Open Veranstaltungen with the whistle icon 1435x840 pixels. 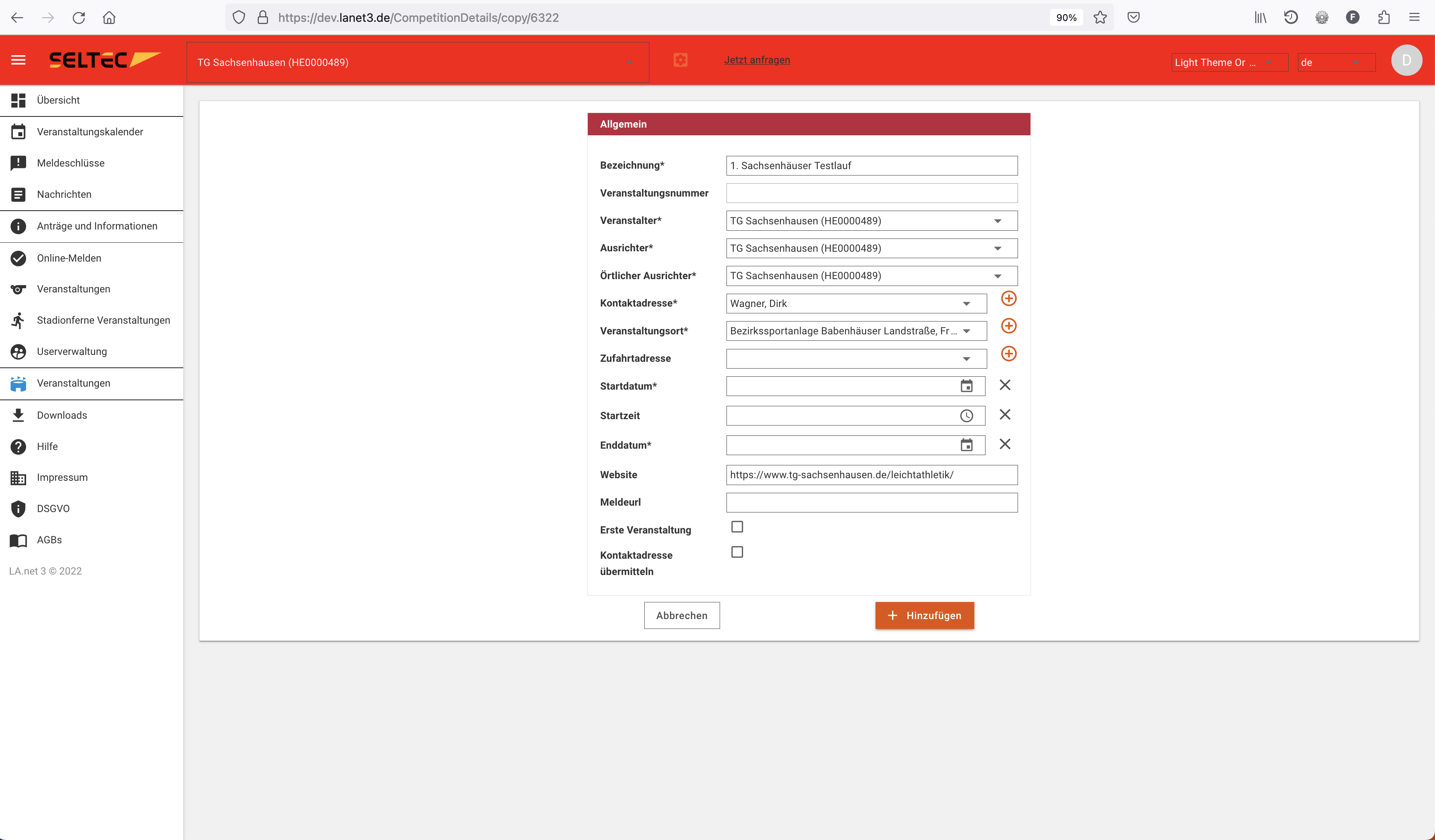[x=92, y=289]
